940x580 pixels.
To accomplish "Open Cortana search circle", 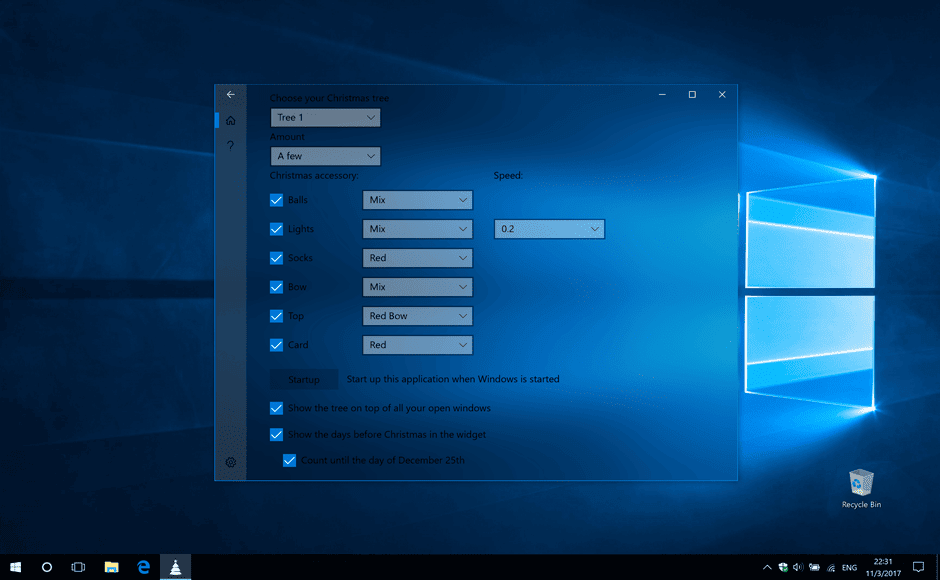I will tap(47, 567).
